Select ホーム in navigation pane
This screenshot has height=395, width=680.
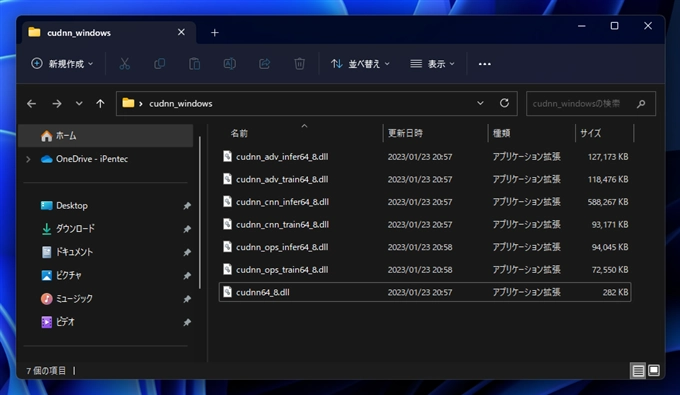tap(106, 136)
